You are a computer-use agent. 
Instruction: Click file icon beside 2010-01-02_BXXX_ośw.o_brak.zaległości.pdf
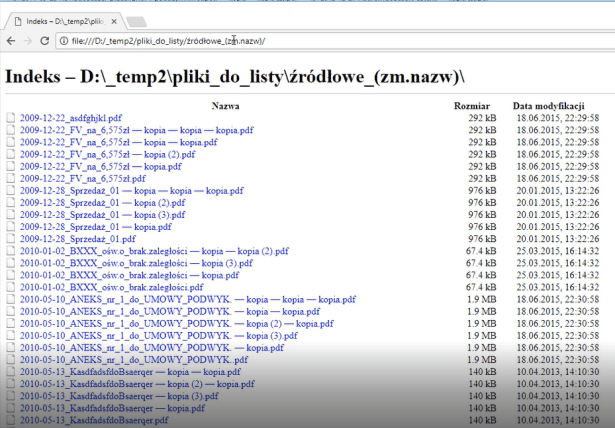(11, 287)
